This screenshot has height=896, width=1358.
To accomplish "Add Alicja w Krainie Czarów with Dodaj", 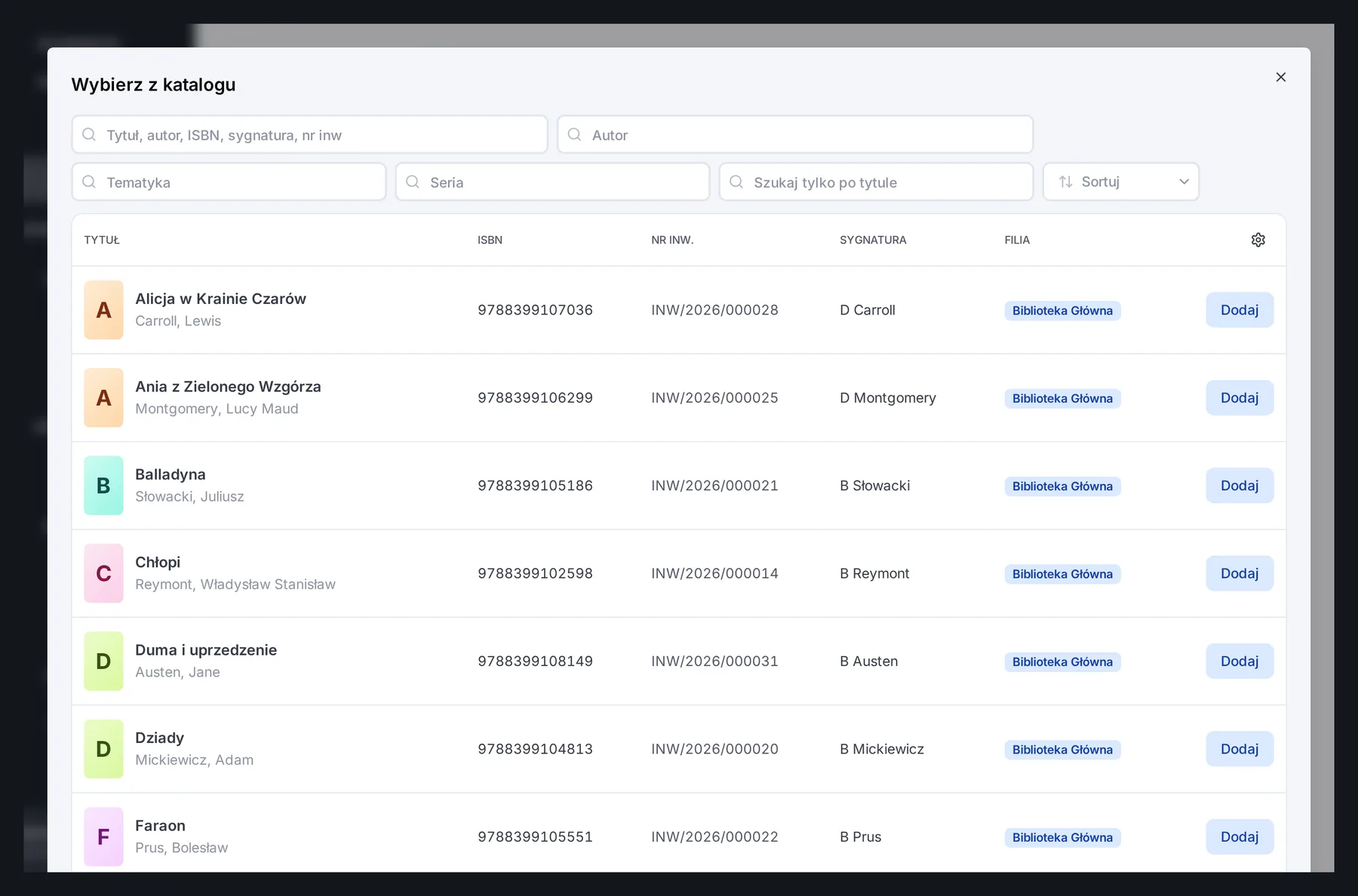I will coord(1240,310).
